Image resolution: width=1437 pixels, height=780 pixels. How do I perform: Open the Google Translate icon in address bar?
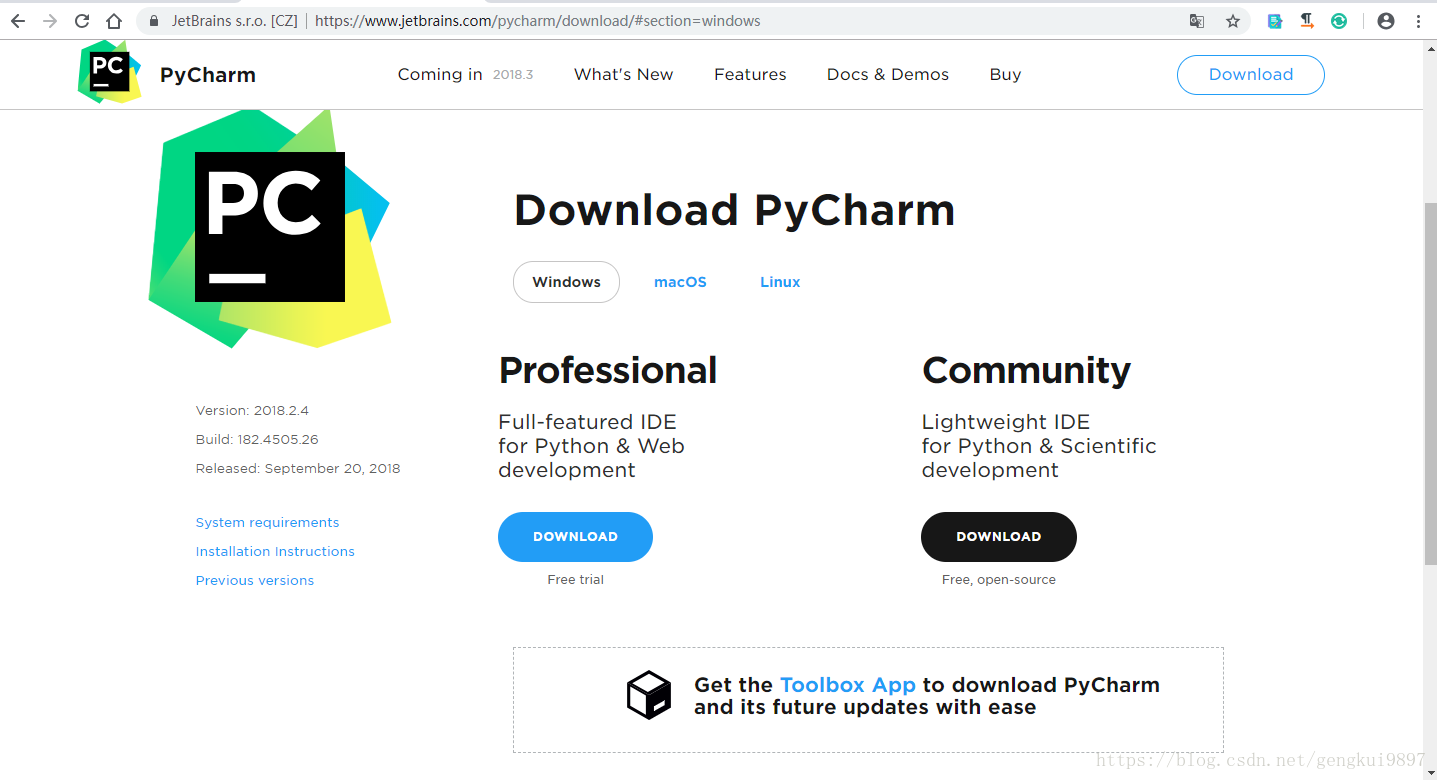tap(1196, 20)
